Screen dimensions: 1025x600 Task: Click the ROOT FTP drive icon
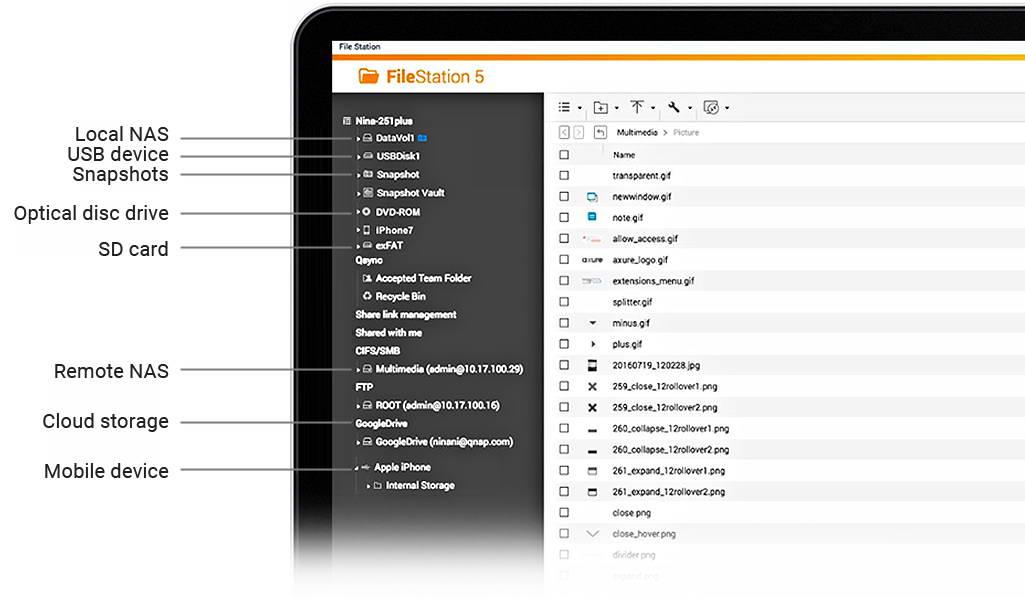point(367,405)
